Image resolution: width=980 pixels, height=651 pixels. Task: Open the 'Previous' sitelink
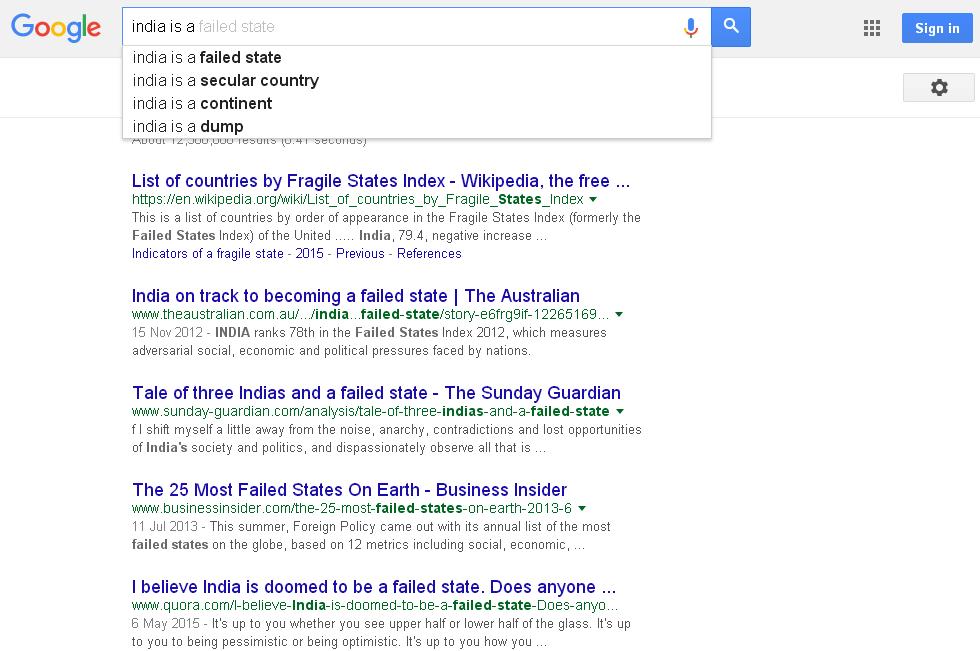point(360,254)
